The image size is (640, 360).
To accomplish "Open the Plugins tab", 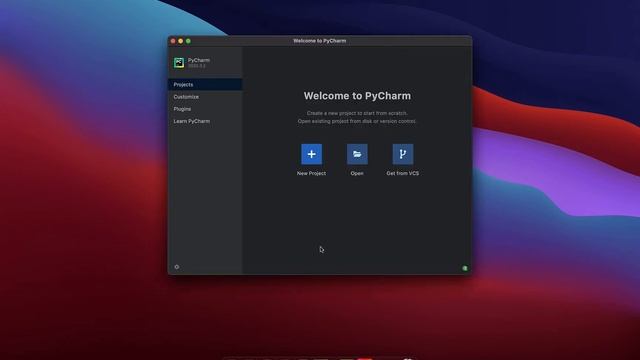I will [x=205, y=109].
